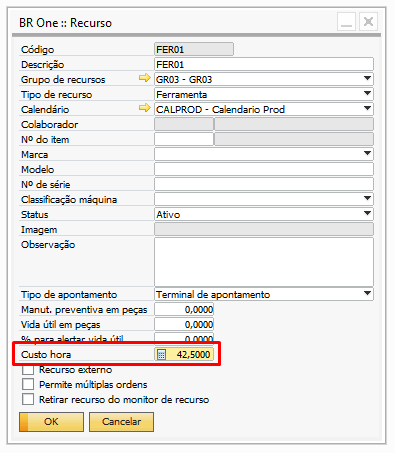Viewport: 395px width, 453px height.
Task: Click the Cancelar button
Action: (121, 422)
